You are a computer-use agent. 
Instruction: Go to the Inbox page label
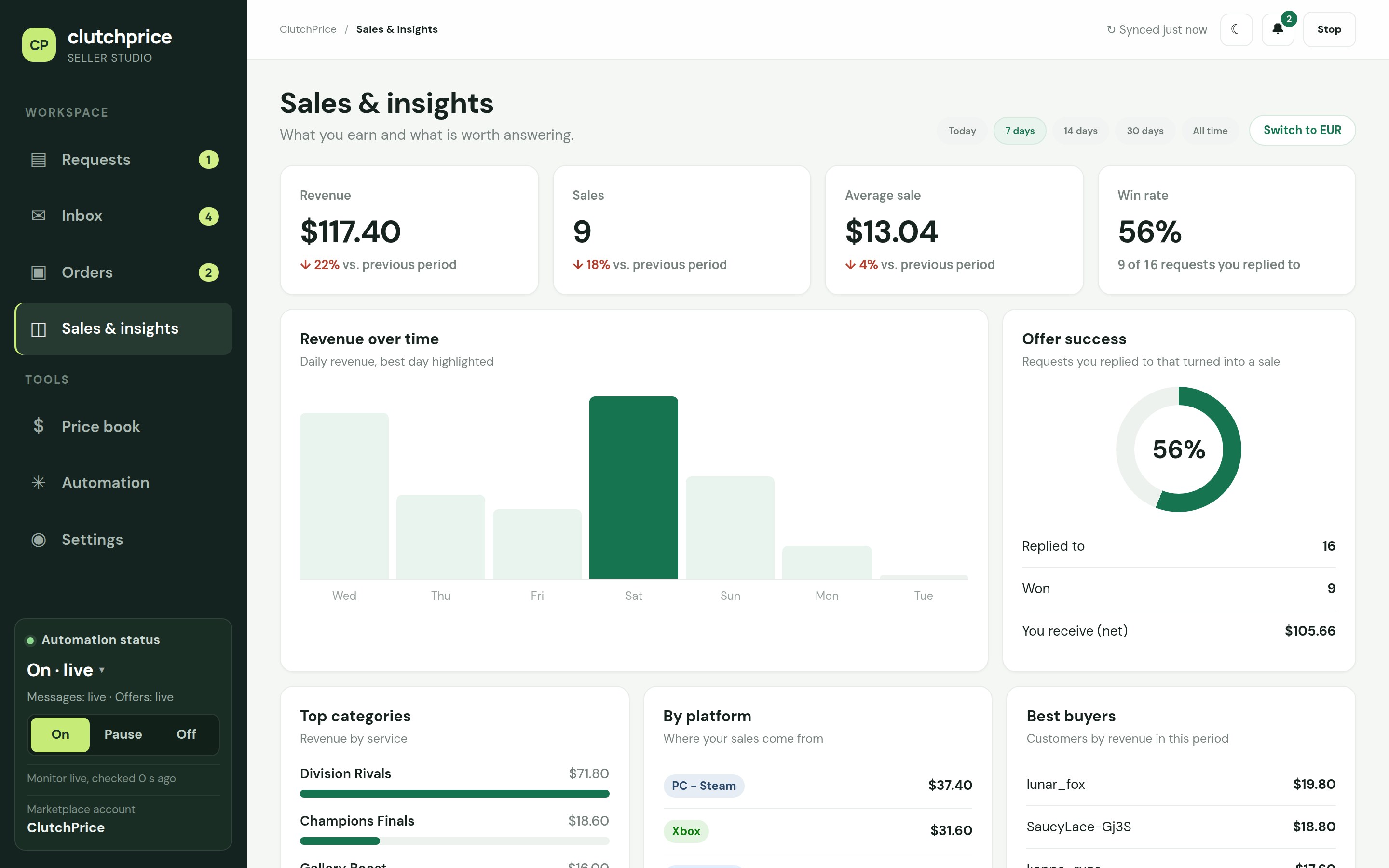[82, 216]
